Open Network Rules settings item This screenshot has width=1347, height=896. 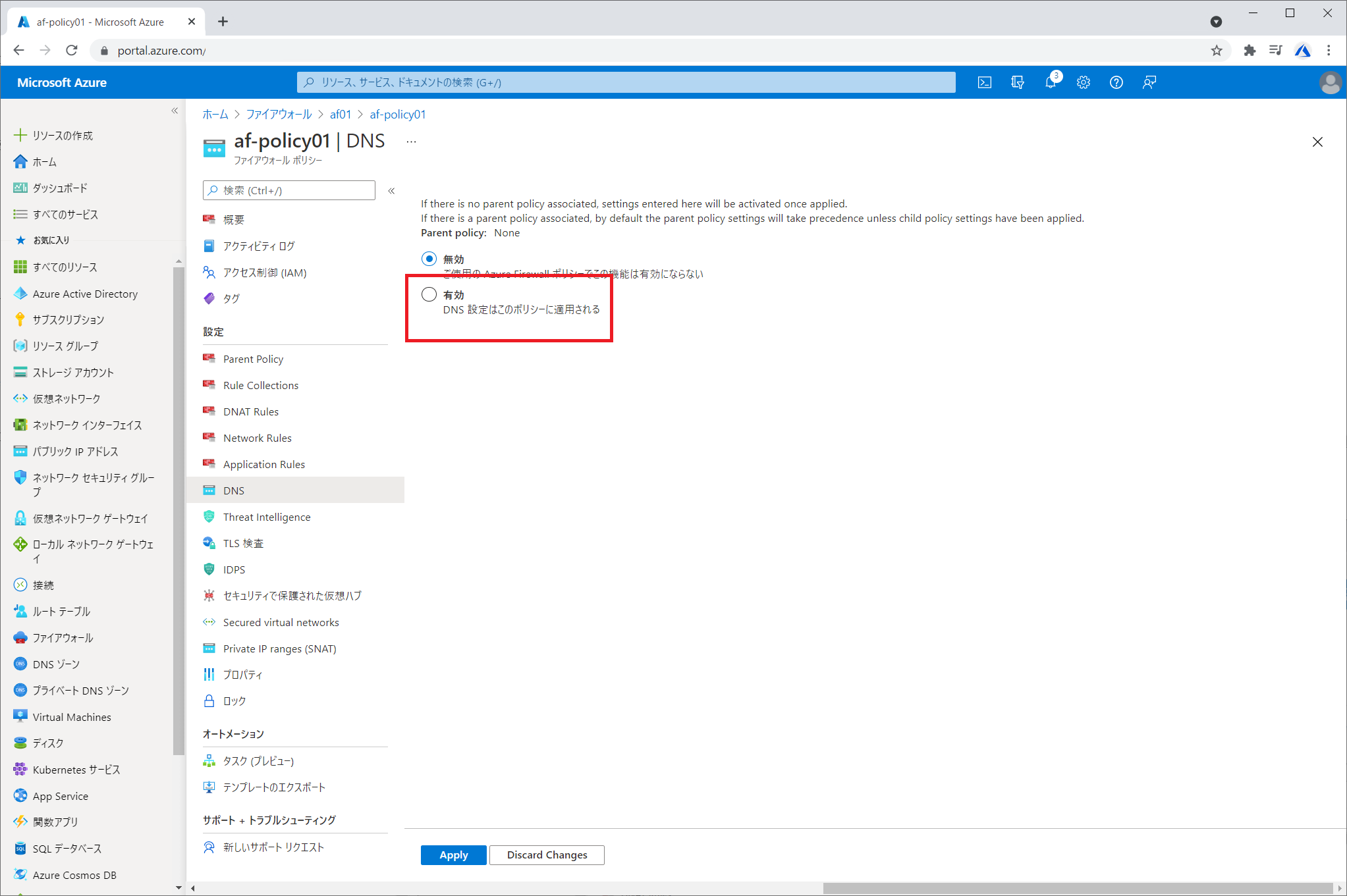click(x=257, y=438)
